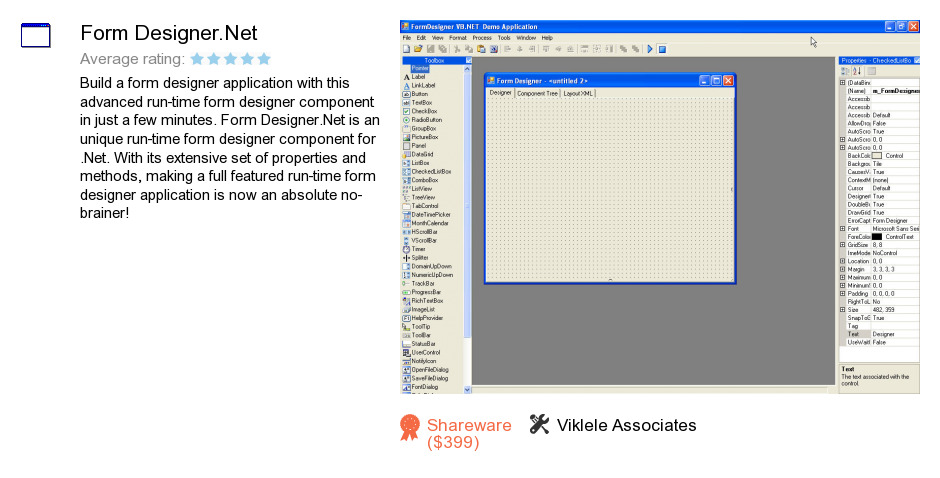Viewport: 940px width, 478px height.
Task: Open the Process menu
Action: pos(482,38)
